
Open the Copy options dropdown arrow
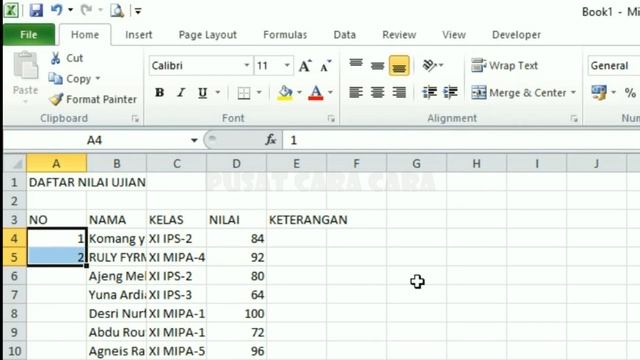pyautogui.click(x=98, y=78)
